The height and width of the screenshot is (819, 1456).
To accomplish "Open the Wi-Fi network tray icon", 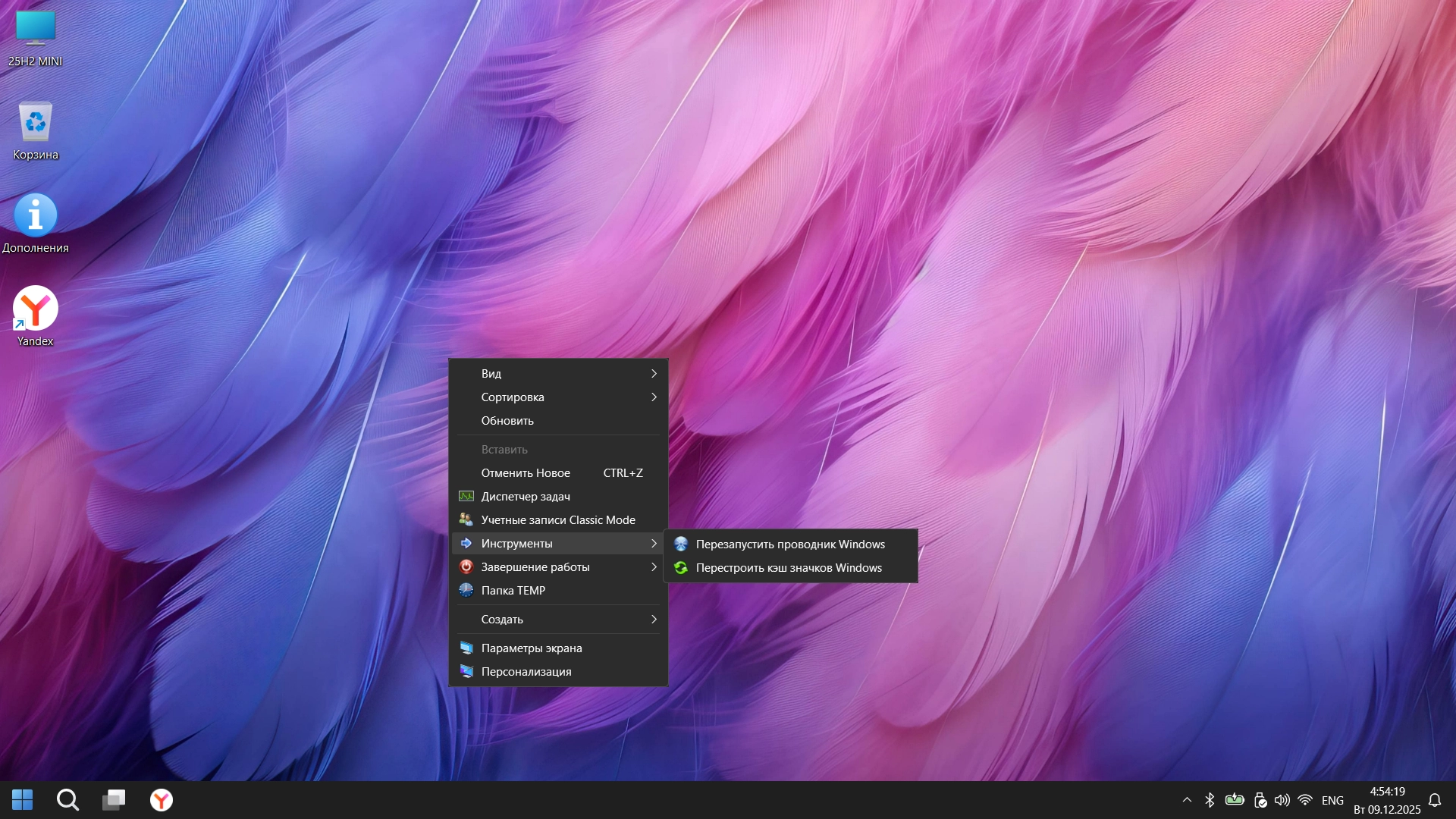I will click(x=1305, y=800).
